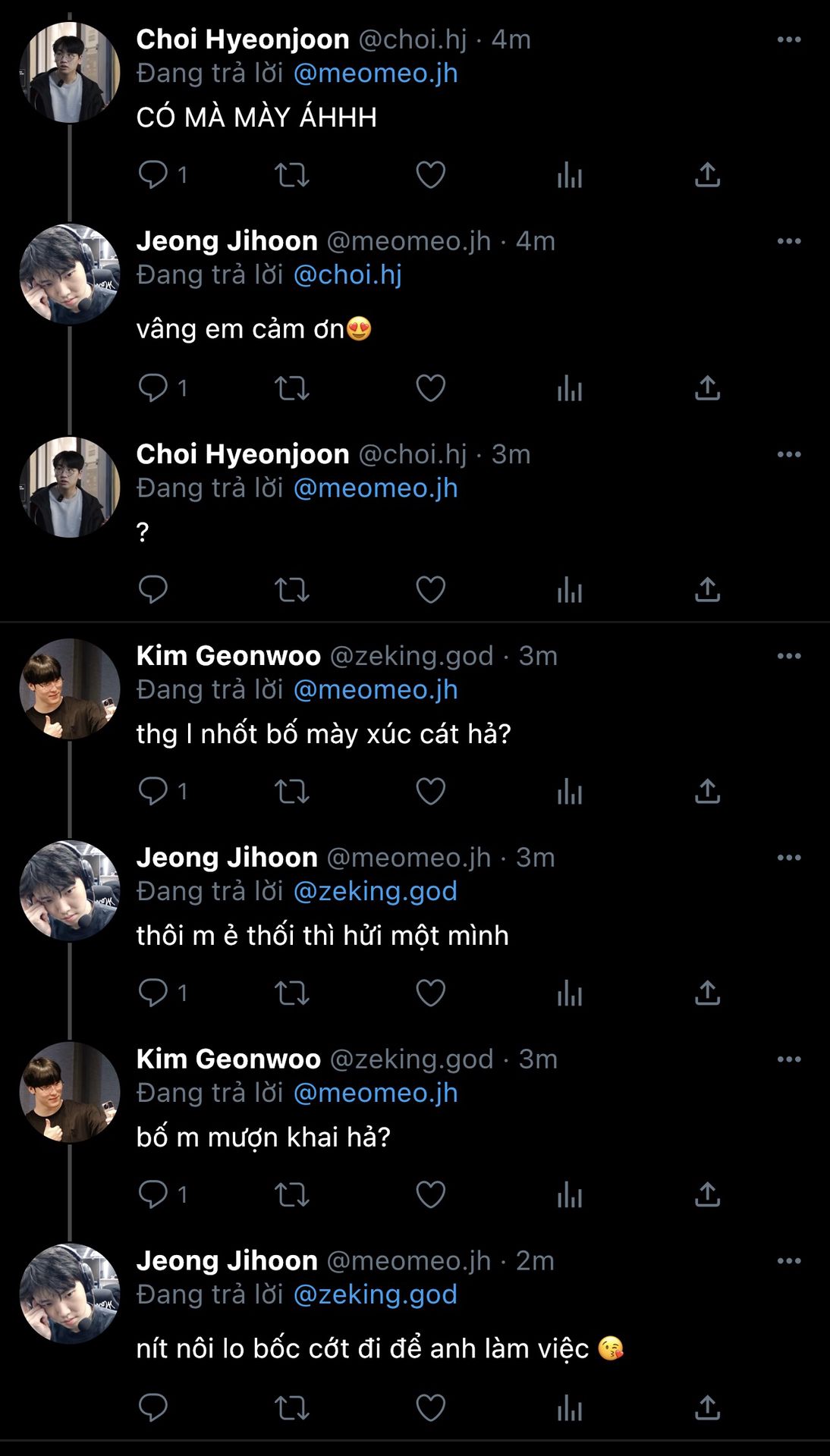Open the @choi.hj mention in Jeong Jihoon's reply
Viewport: 830px width, 1456px height.
[x=347, y=275]
